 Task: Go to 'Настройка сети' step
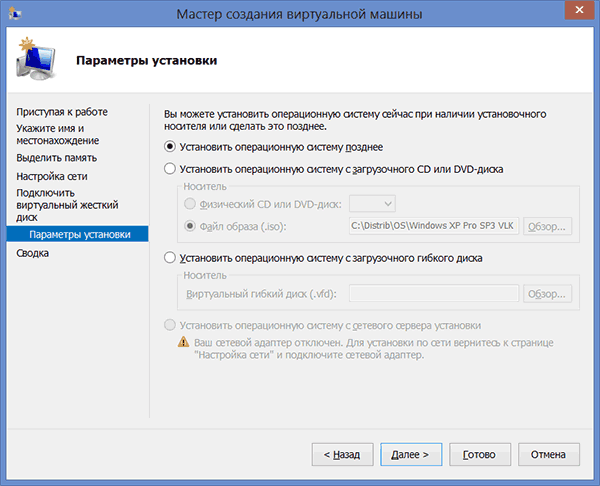point(52,176)
